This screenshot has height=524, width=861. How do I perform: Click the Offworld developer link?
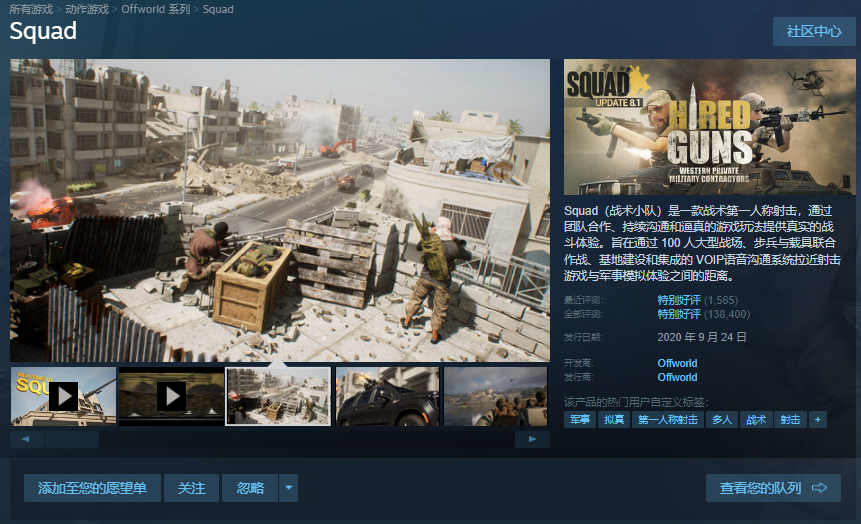pos(677,363)
